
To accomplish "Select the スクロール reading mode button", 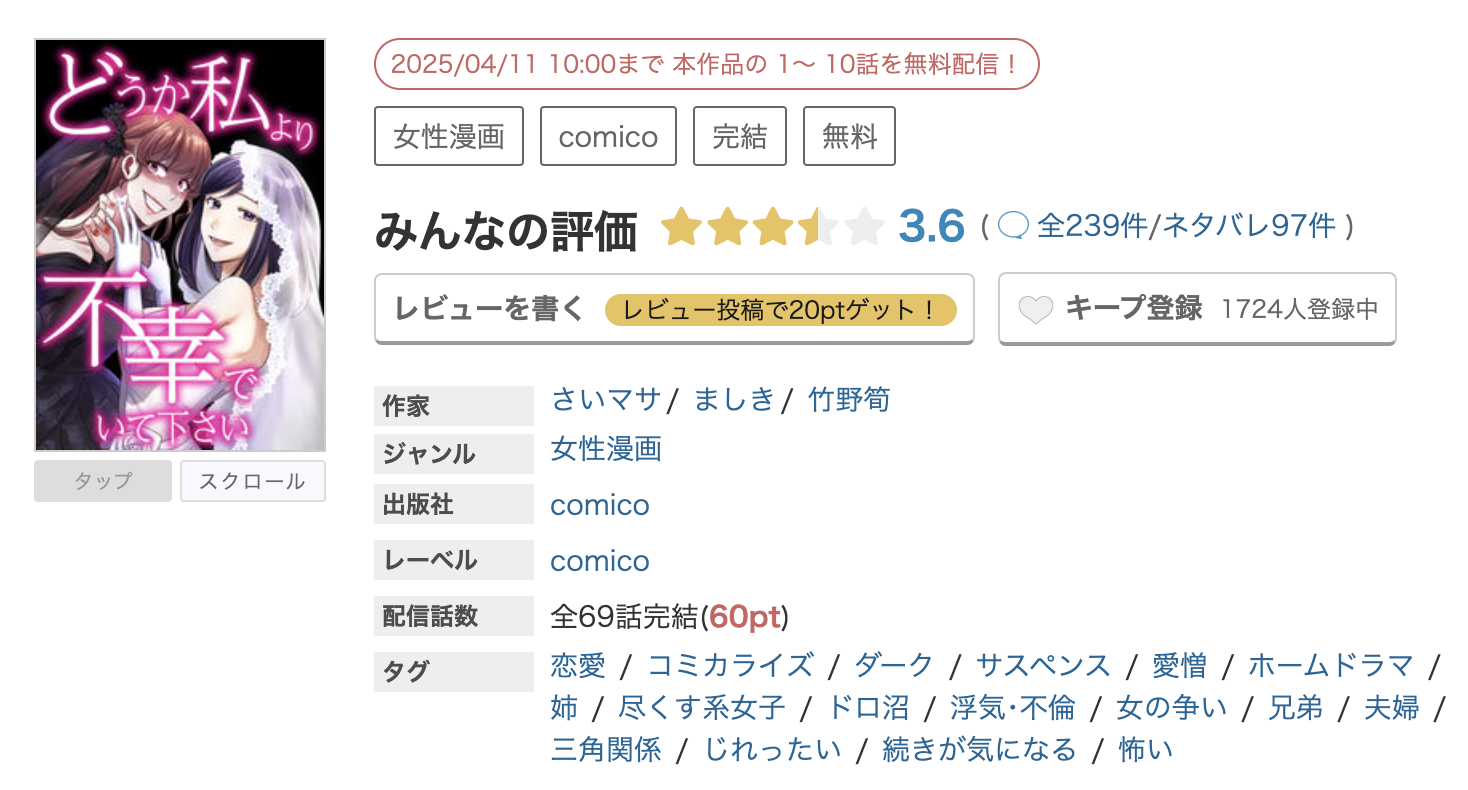I will [x=252, y=481].
